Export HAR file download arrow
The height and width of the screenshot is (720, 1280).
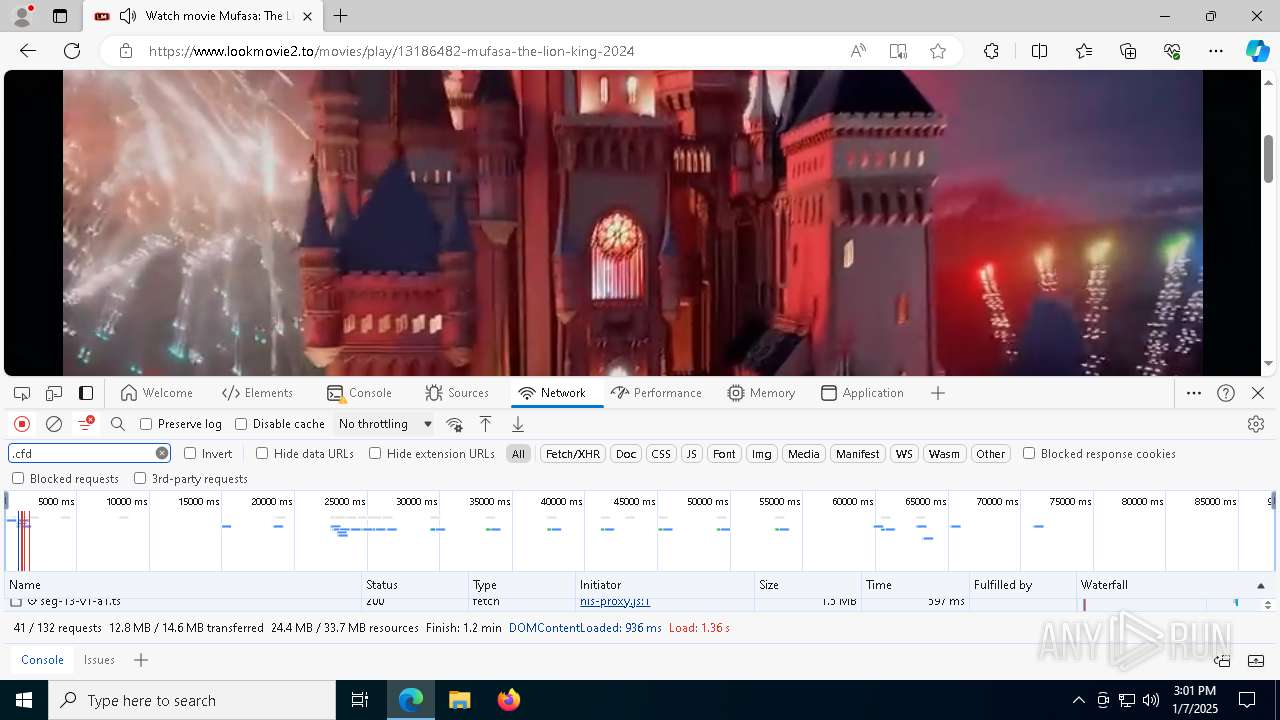[517, 424]
